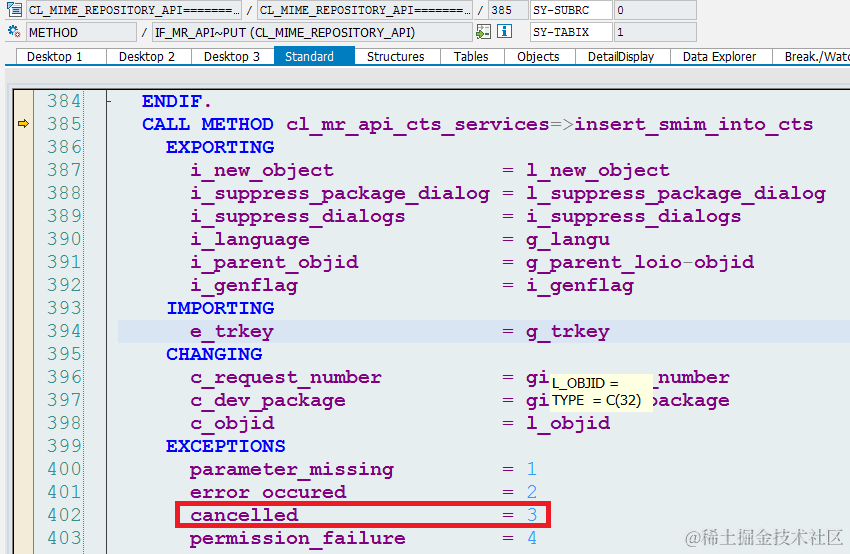This screenshot has width=850, height=554.
Task: Click the i_language parameter name
Action: [250, 240]
